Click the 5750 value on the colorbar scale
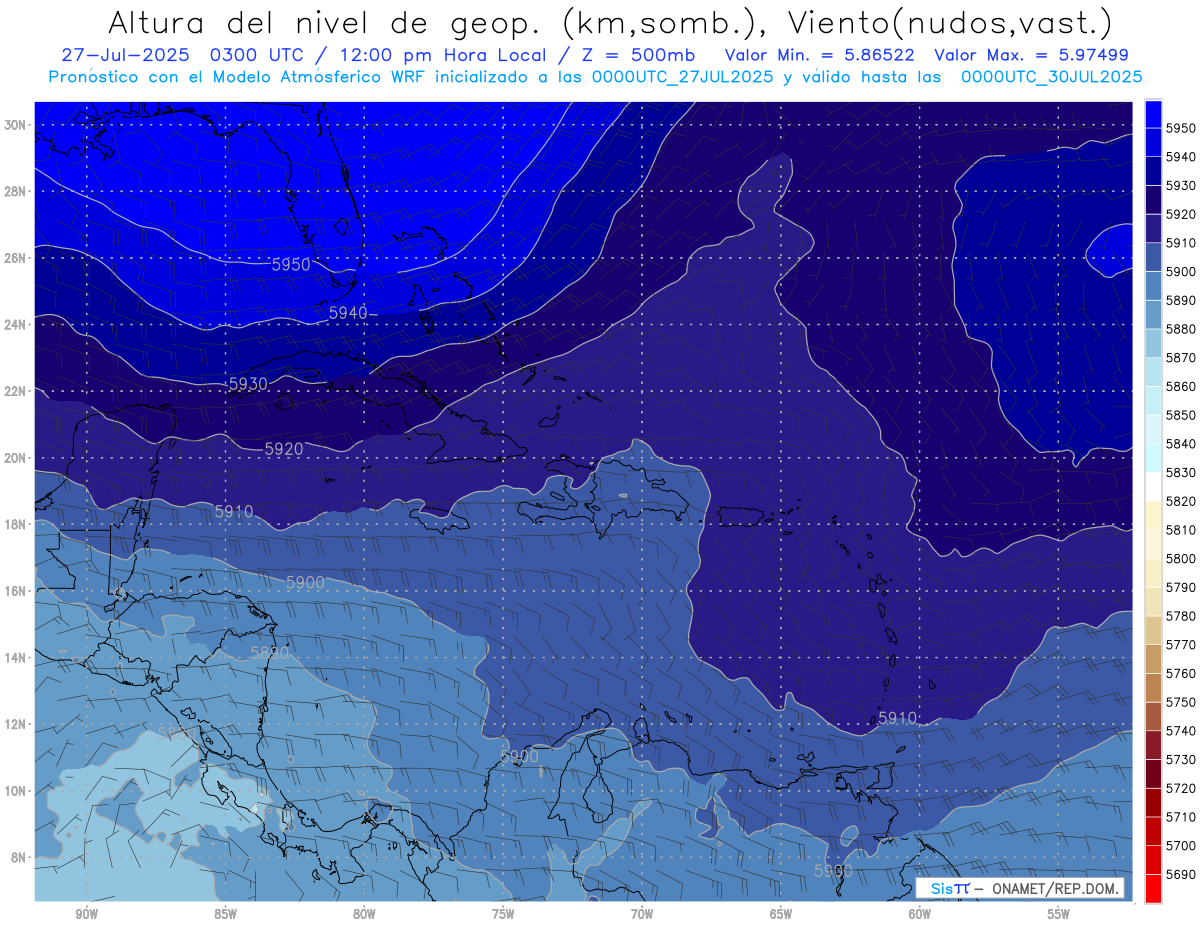 pos(1181,702)
